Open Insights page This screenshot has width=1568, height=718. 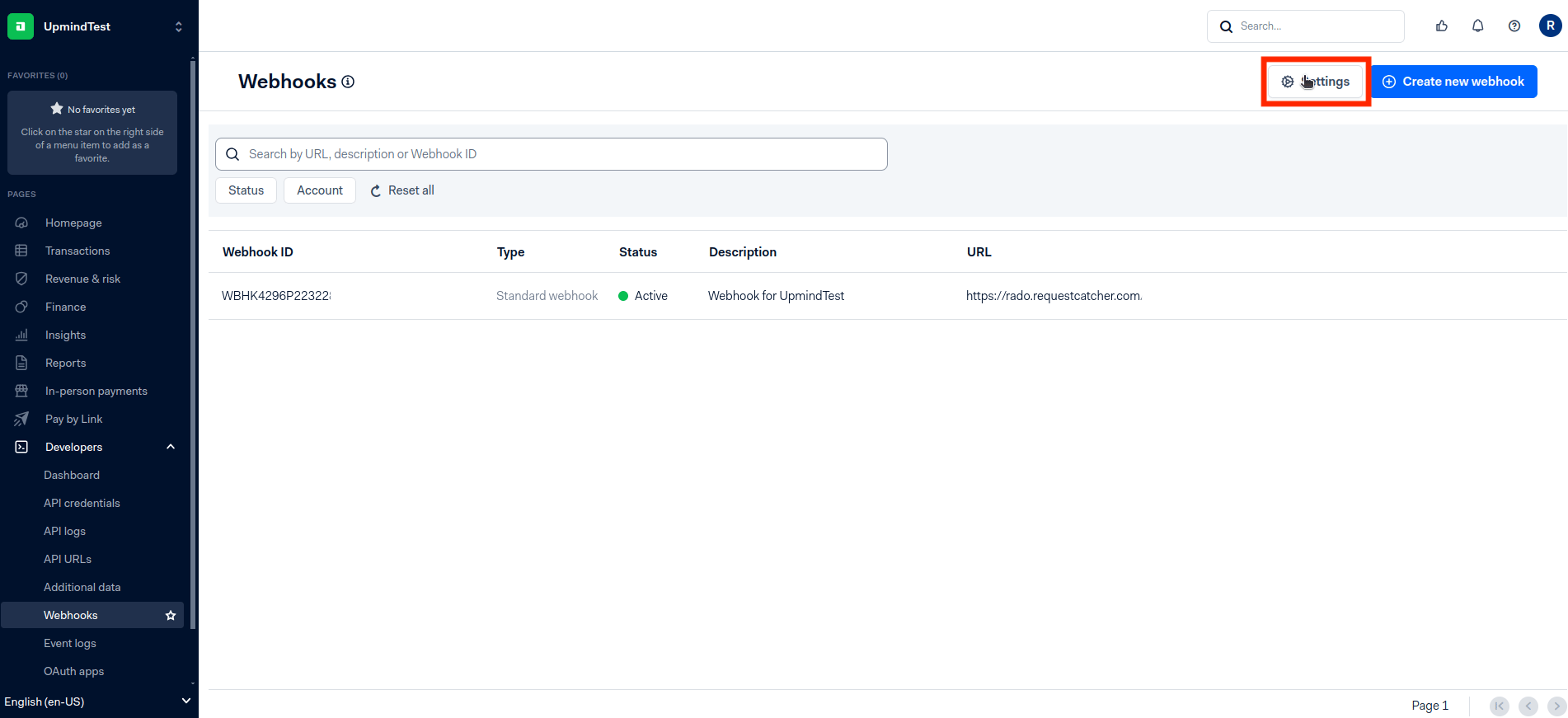65,335
